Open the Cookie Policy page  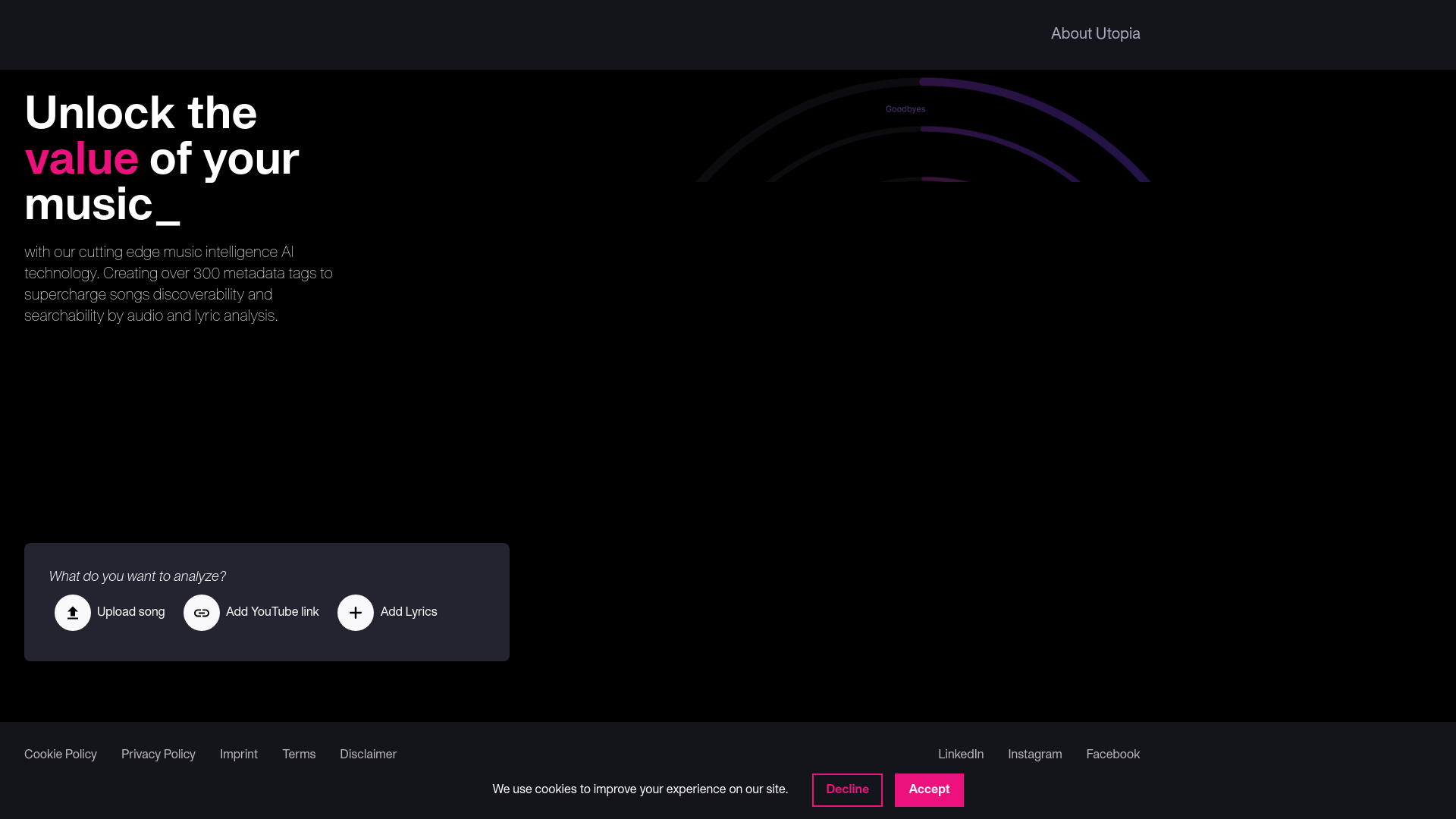coord(60,754)
